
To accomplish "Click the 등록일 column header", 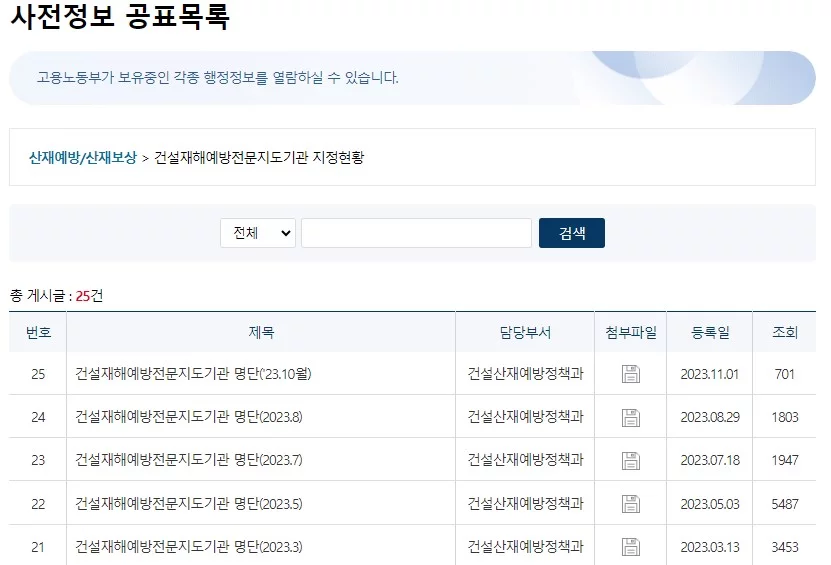I will [x=710, y=332].
